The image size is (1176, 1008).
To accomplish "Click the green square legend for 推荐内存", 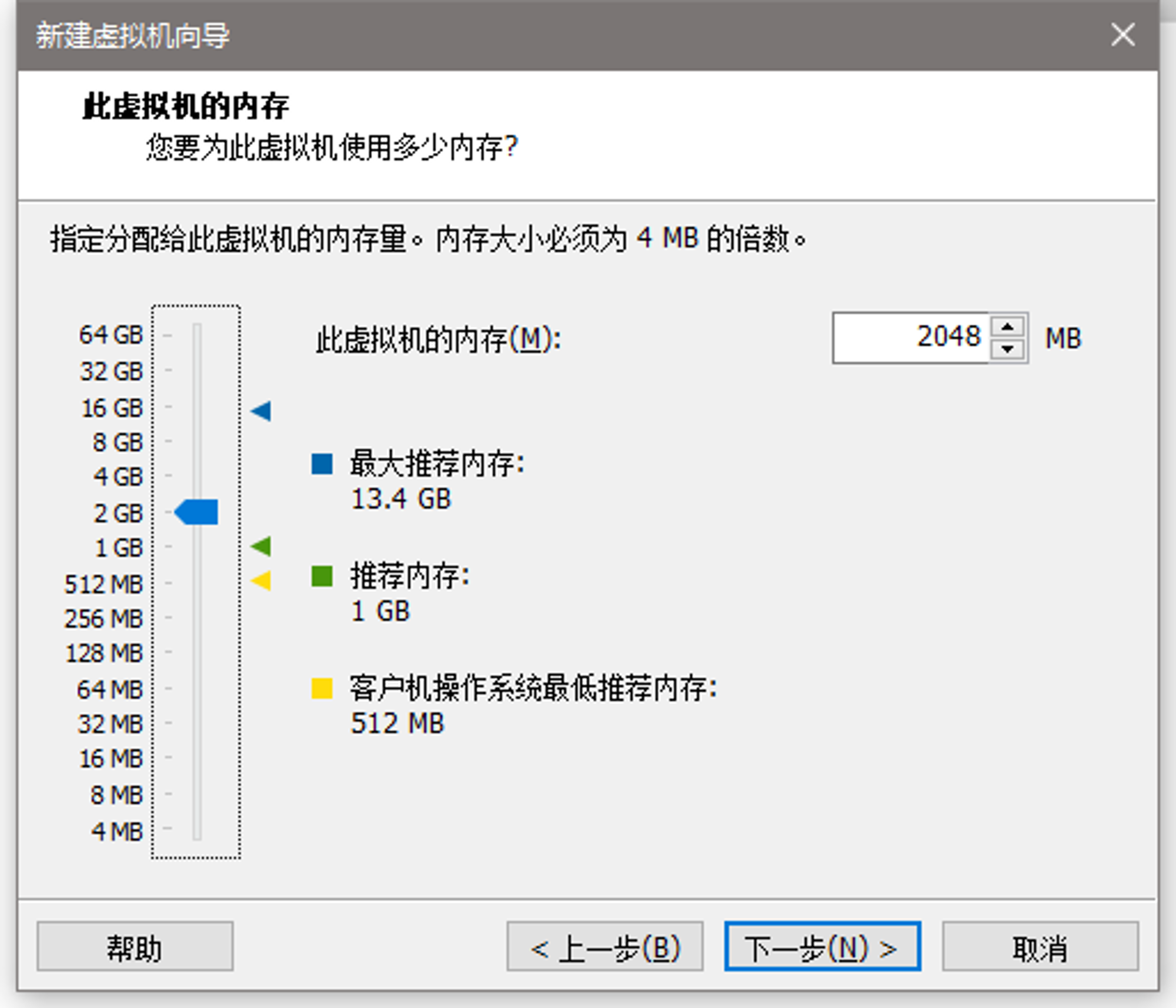I will point(322,576).
